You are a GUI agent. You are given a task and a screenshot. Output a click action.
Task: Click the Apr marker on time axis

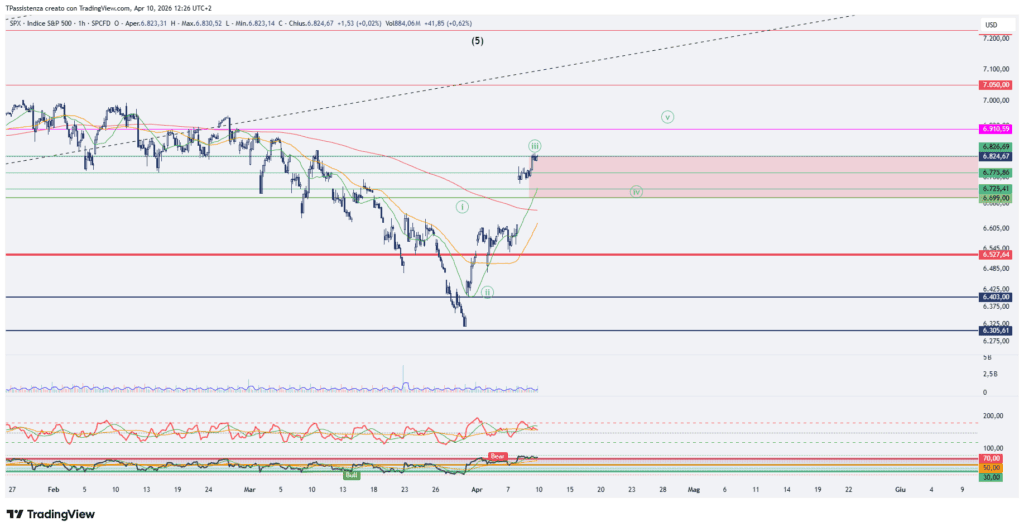tap(478, 490)
